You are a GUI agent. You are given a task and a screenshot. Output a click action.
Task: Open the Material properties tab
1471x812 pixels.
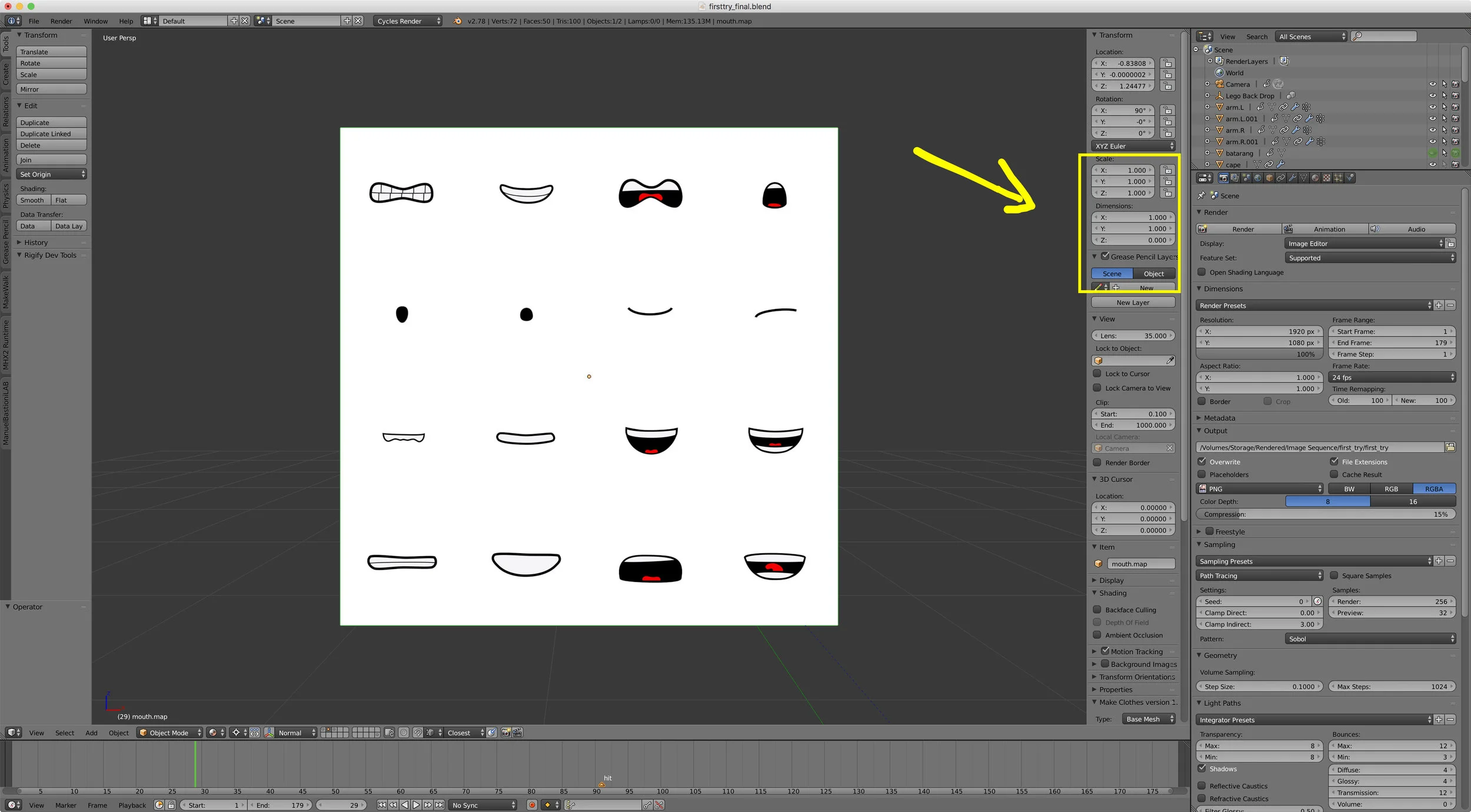click(x=1315, y=178)
